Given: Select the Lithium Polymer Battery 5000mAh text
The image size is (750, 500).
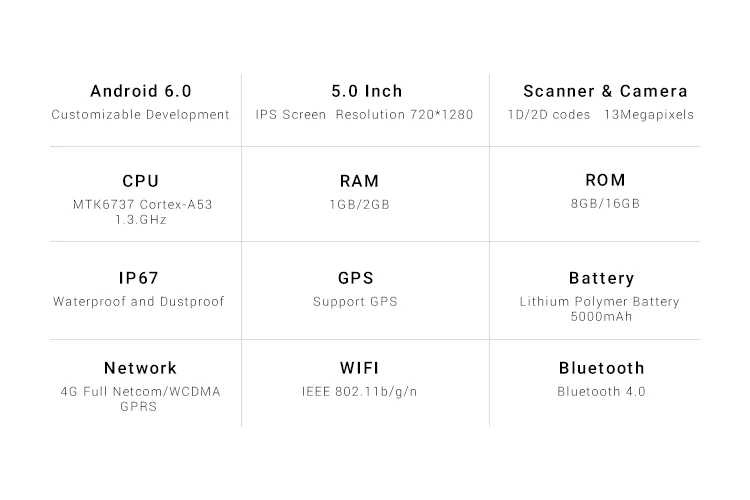Looking at the screenshot, I should point(600,309).
